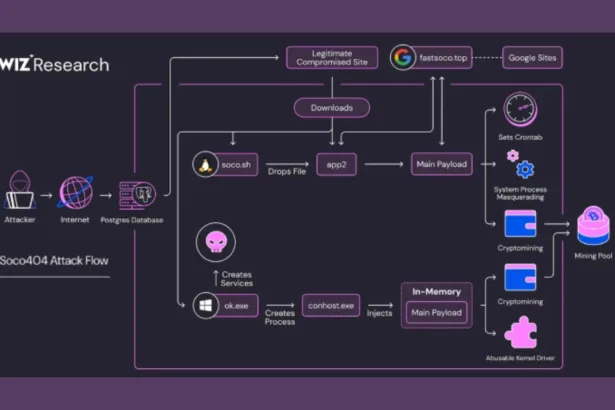Screen dimensions: 615x410
Task: Click the Mining Pool bitcoin icon
Action: click(x=593, y=226)
